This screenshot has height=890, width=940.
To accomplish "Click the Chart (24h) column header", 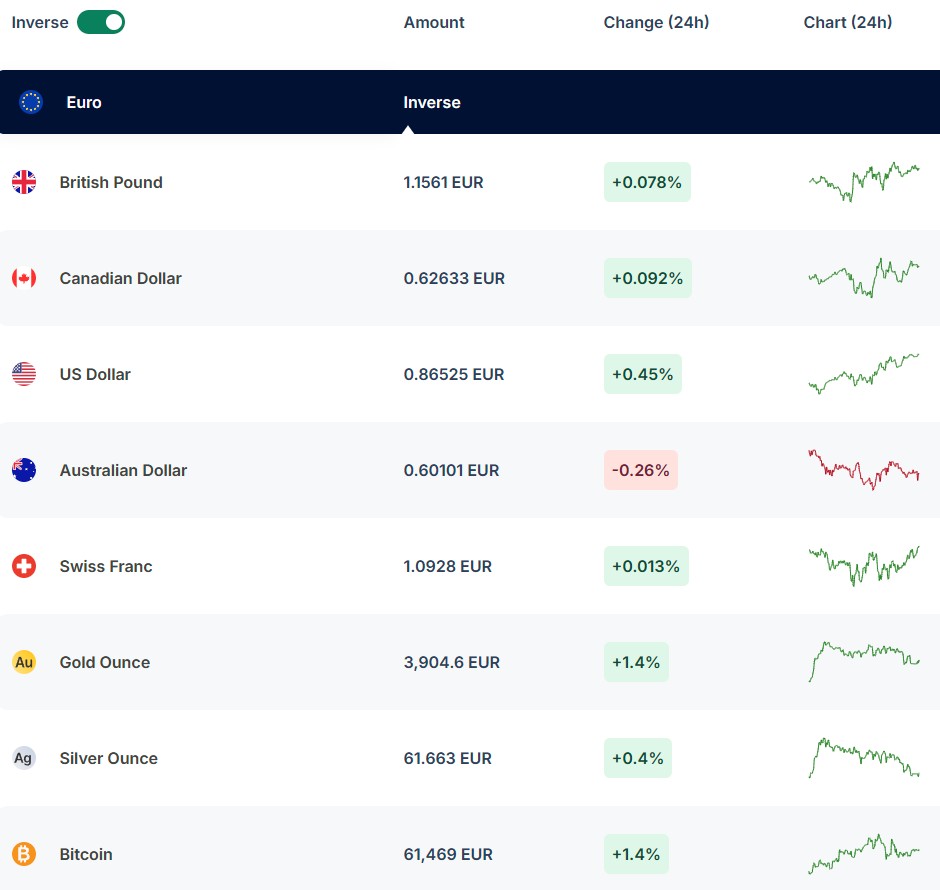I will coord(848,22).
